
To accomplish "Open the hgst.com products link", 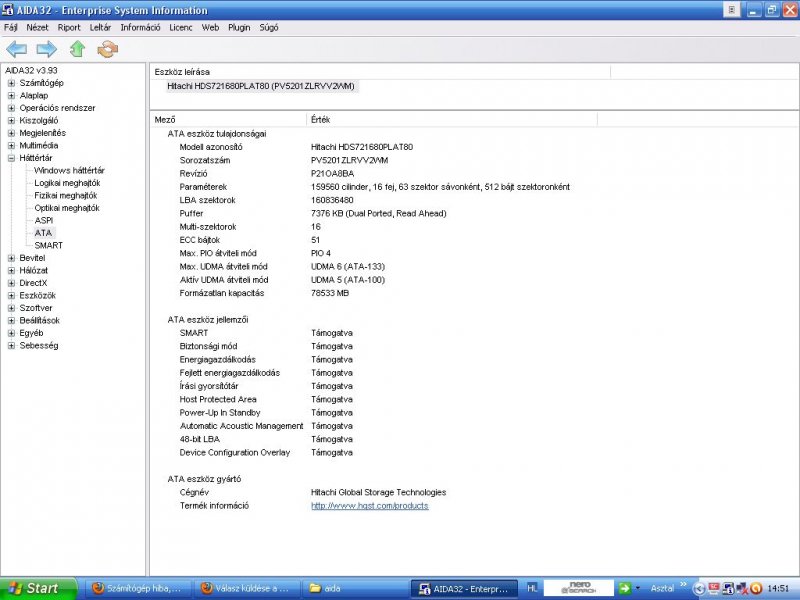I will point(369,506).
